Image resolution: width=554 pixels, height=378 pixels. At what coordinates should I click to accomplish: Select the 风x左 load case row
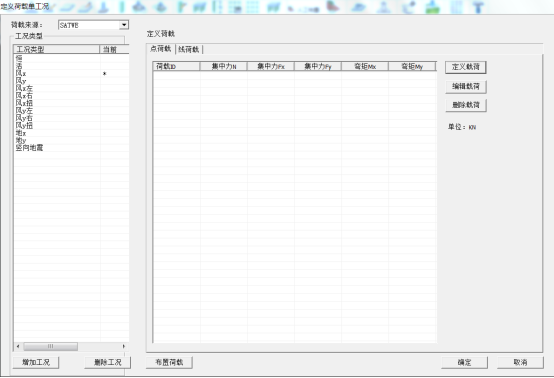[72, 88]
